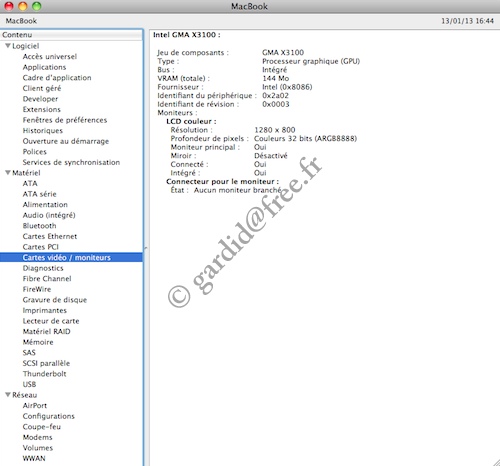The height and width of the screenshot is (466, 500).
Task: Select AirPort under Réseau
Action: click(35, 405)
